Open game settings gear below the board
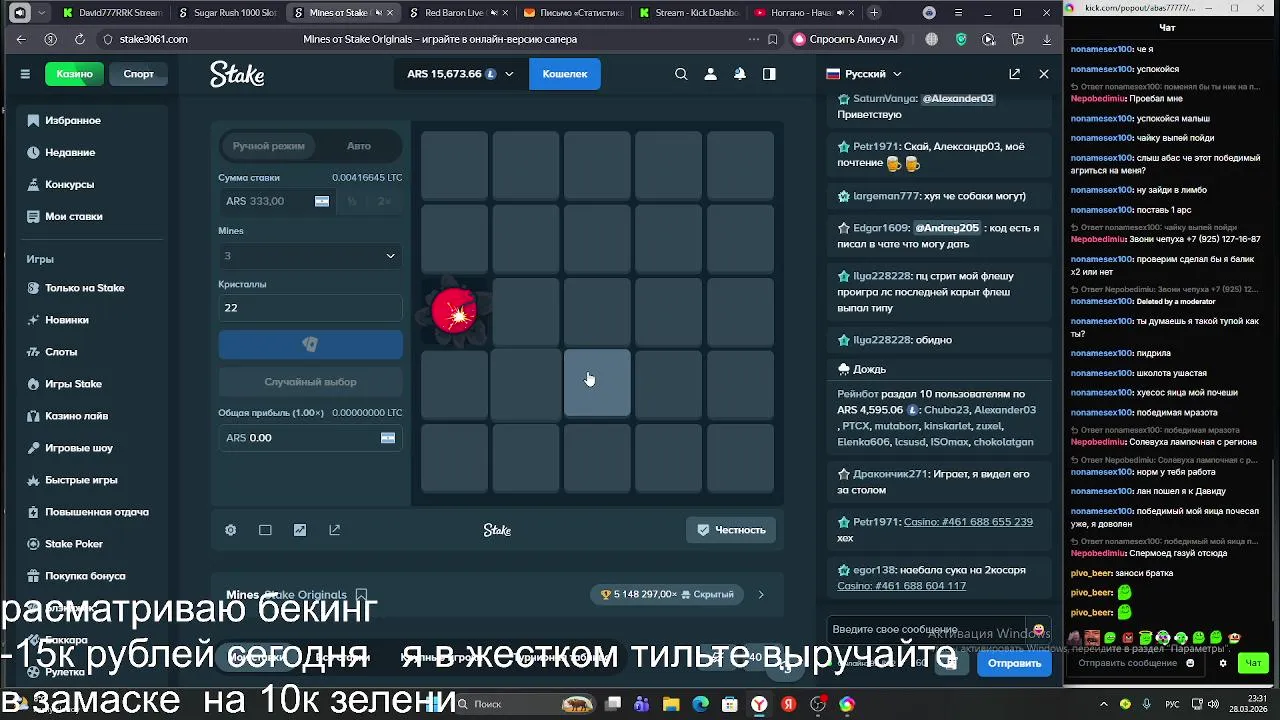 [231, 530]
